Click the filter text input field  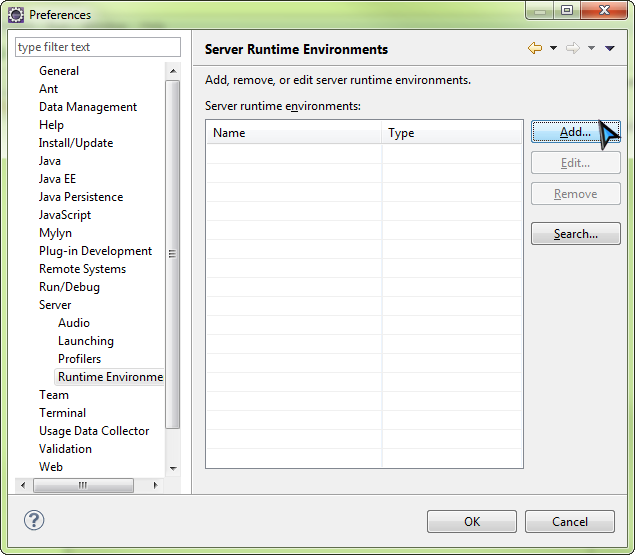98,47
